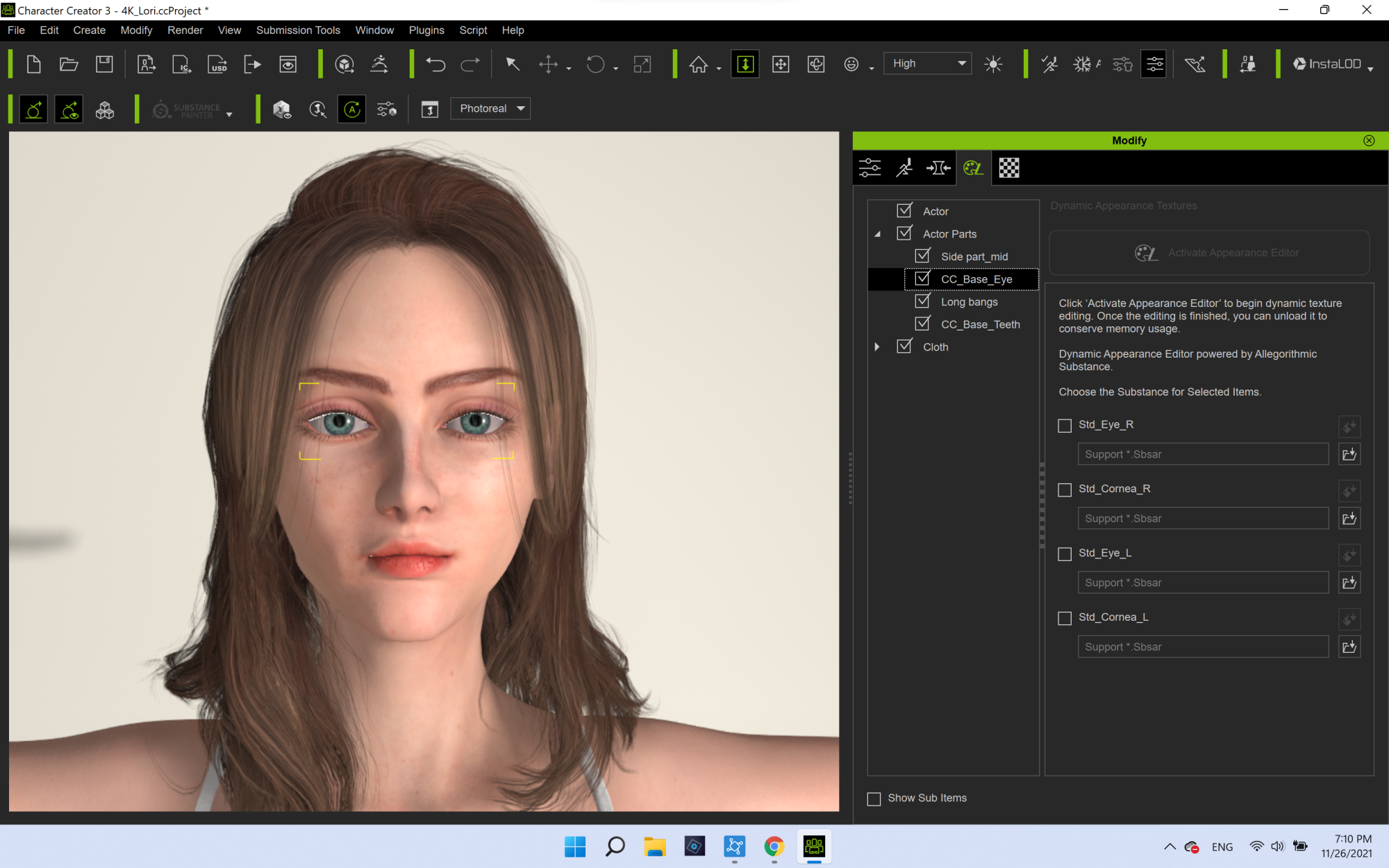Open the Modify menu bar item
Image resolution: width=1389 pixels, height=868 pixels.
click(137, 29)
